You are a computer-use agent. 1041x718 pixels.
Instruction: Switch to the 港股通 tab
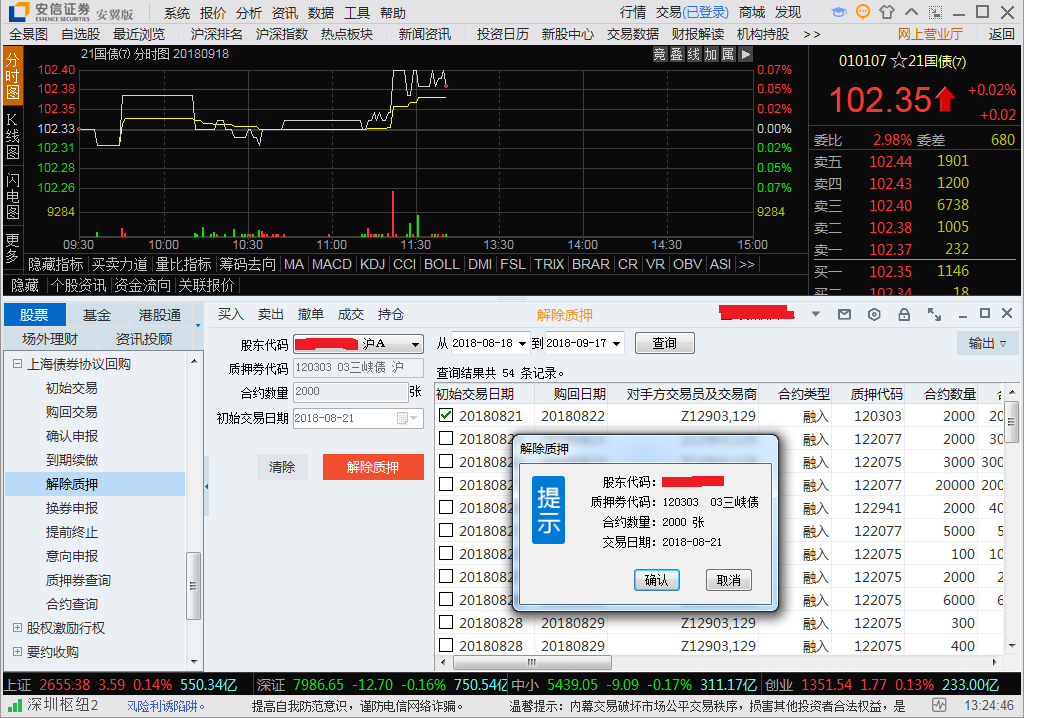[x=159, y=315]
